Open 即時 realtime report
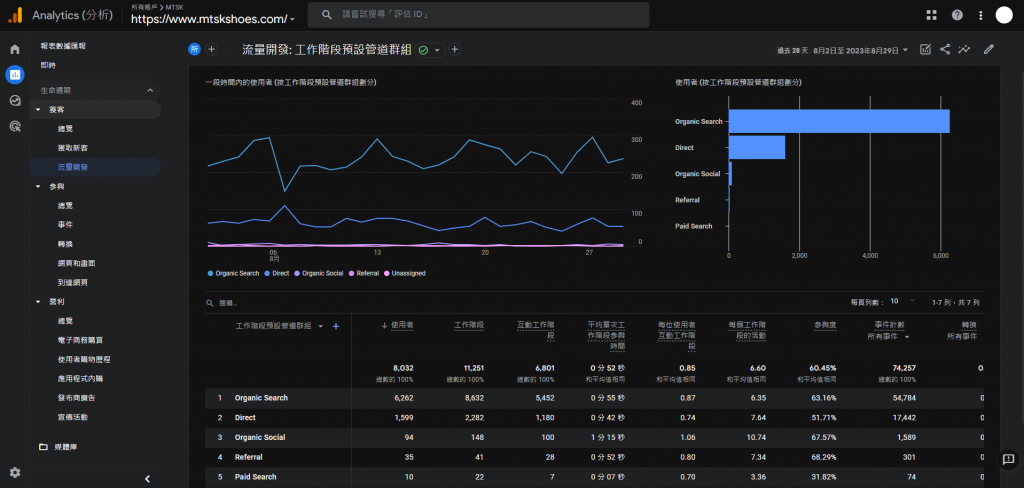This screenshot has width=1024, height=488. click(x=48, y=65)
